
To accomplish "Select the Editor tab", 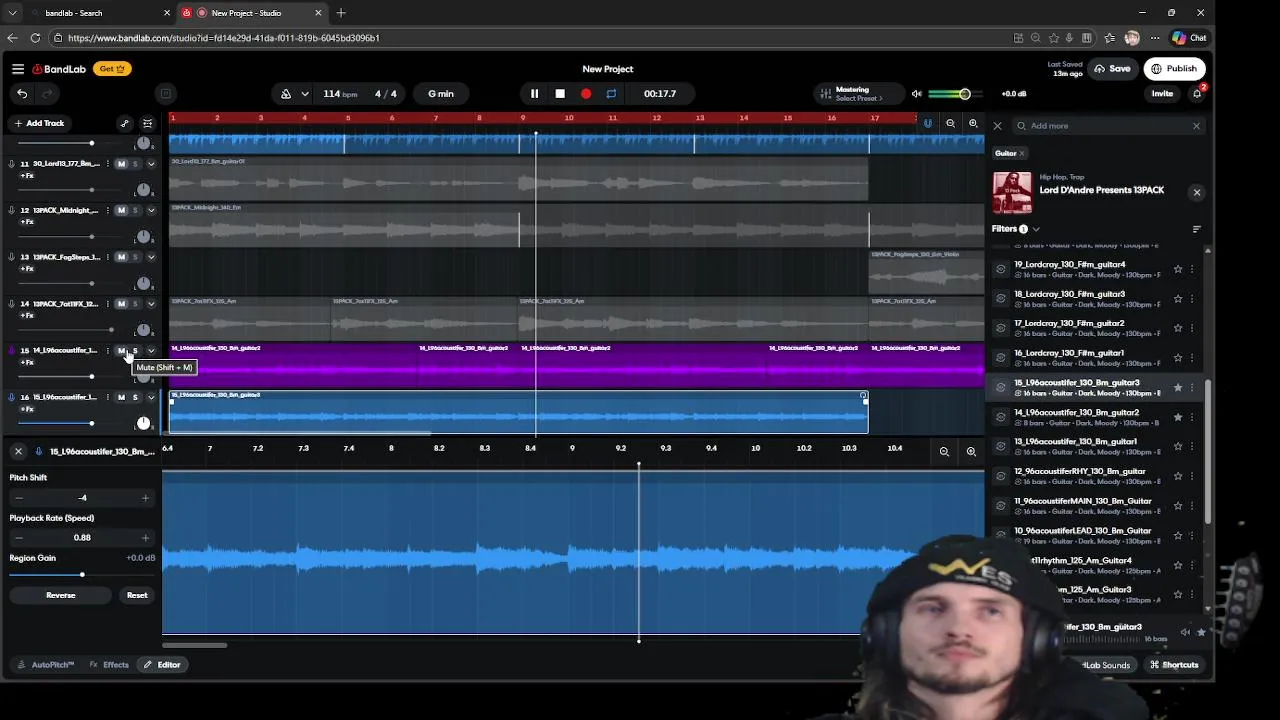I will [x=162, y=665].
